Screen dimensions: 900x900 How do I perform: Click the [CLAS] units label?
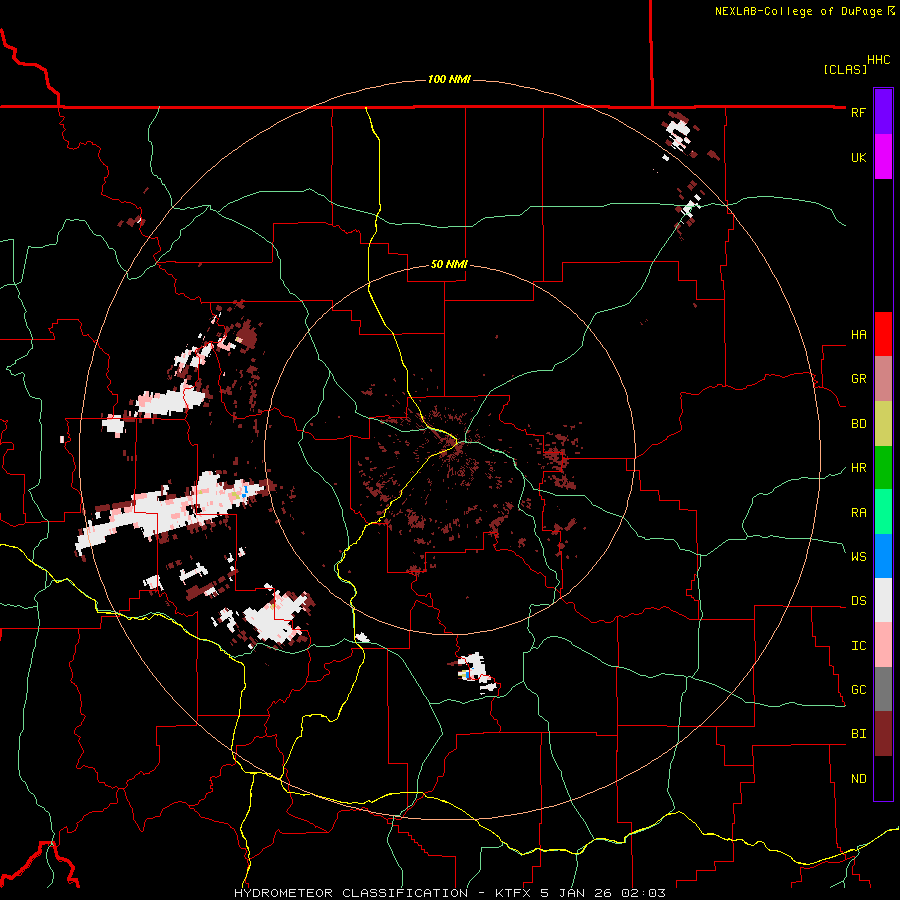(845, 69)
